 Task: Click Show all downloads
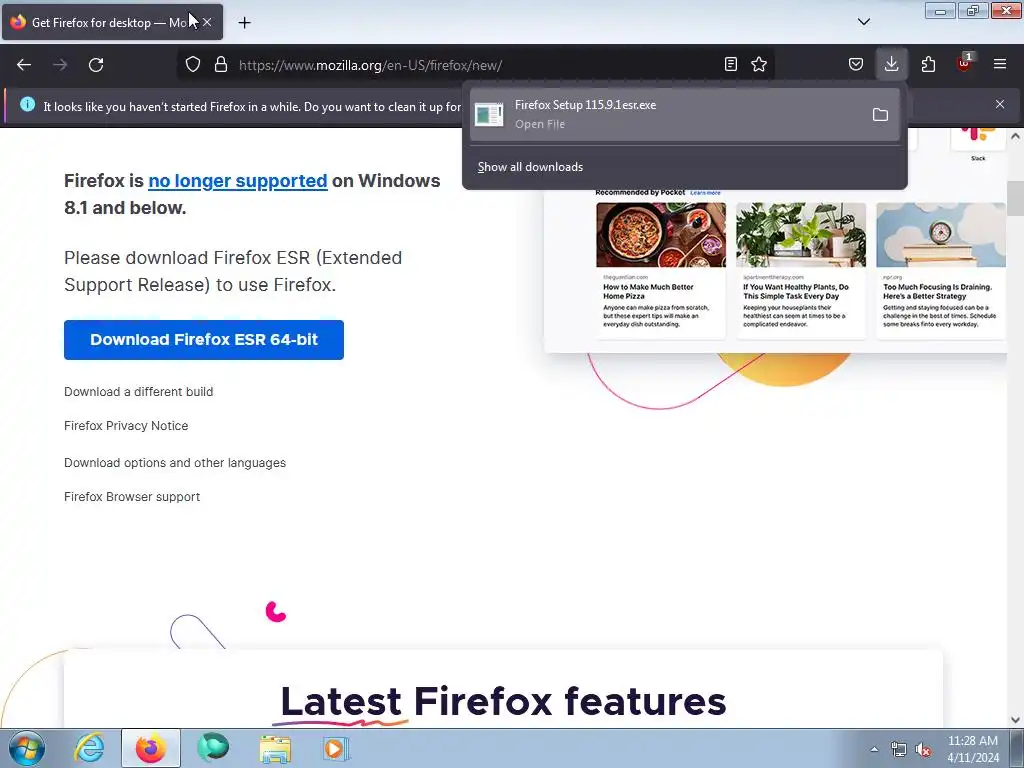[x=530, y=167]
